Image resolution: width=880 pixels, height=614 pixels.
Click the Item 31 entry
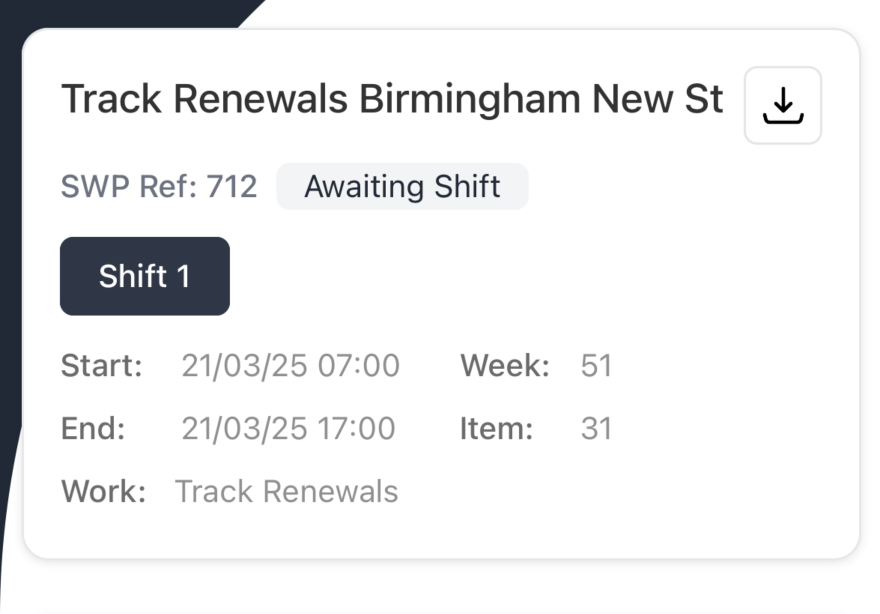598,429
